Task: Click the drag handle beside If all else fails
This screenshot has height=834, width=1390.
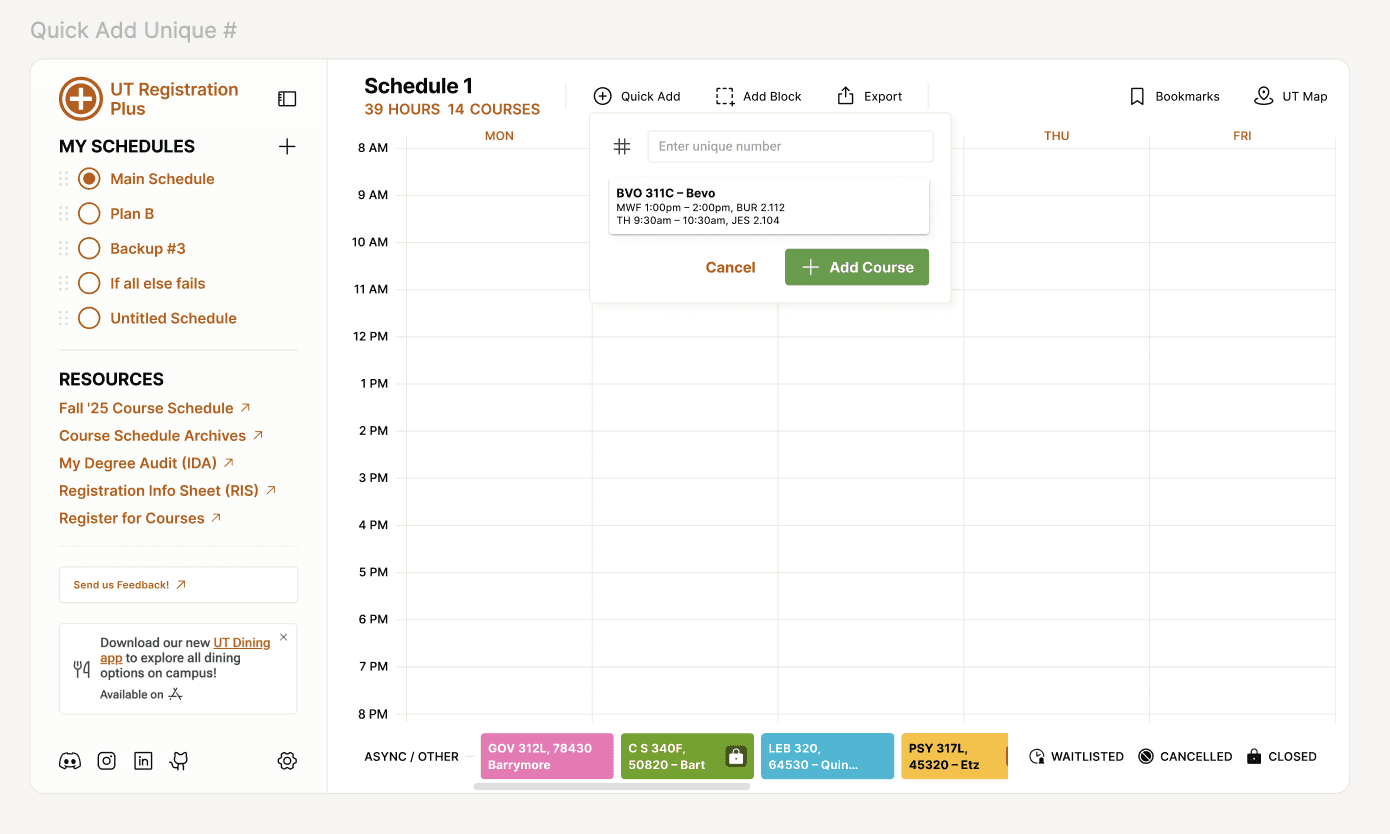Action: tap(64, 284)
